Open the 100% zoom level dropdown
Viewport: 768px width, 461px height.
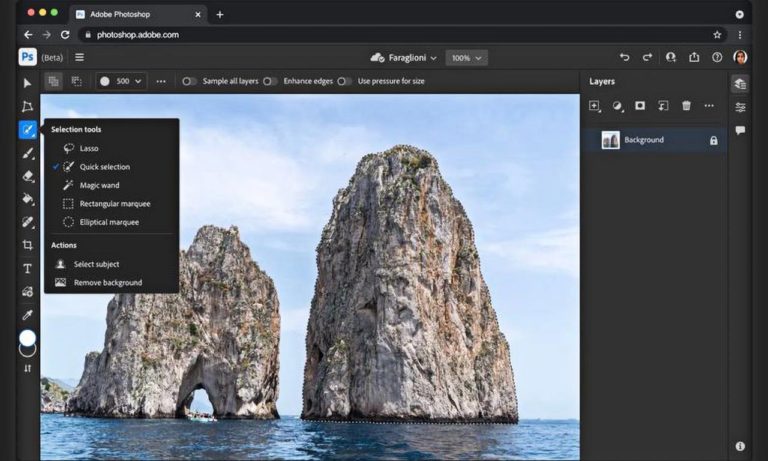(x=466, y=58)
